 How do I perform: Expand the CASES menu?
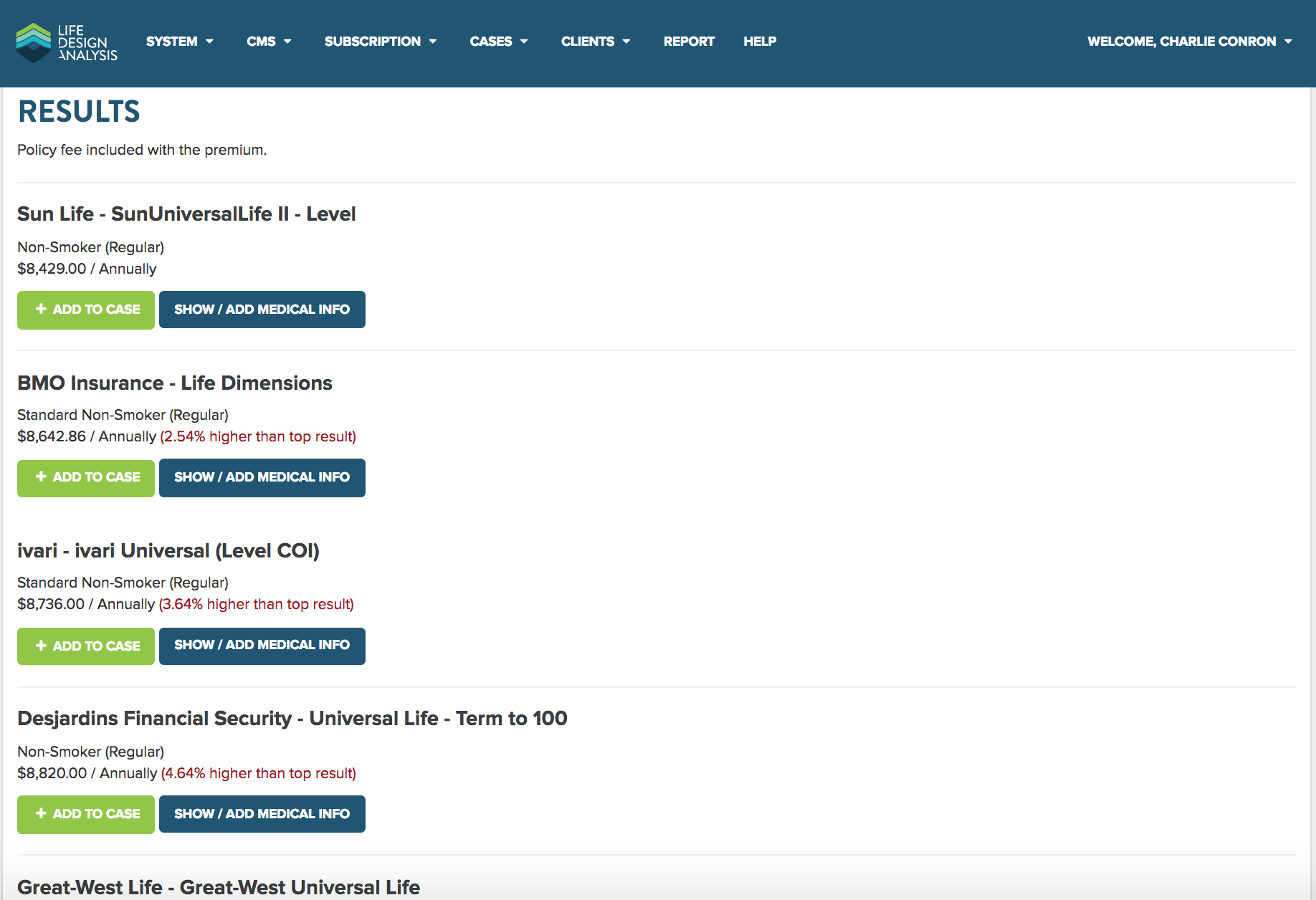click(x=499, y=42)
